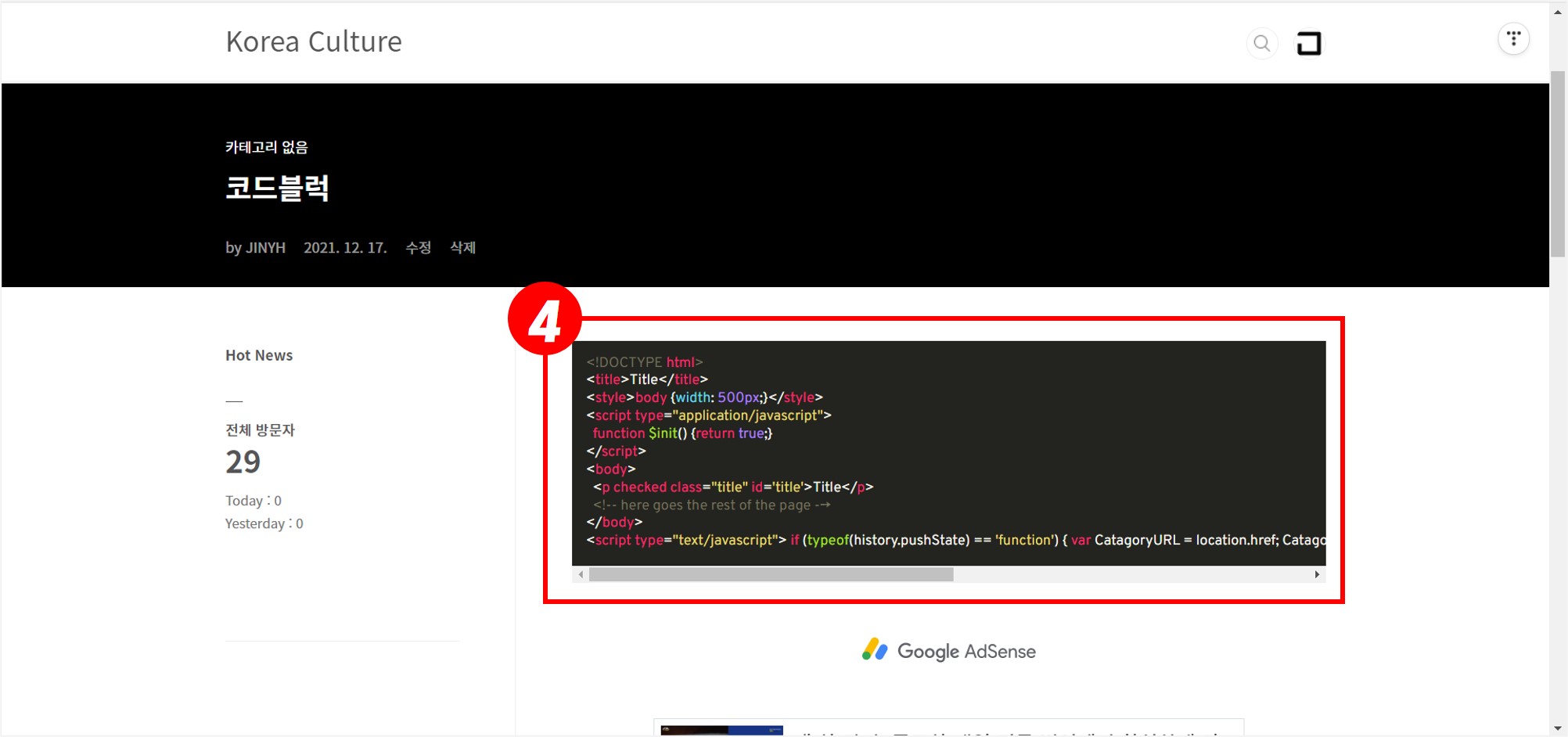
Task: Open the Tistory round dots button
Action: 1513,38
